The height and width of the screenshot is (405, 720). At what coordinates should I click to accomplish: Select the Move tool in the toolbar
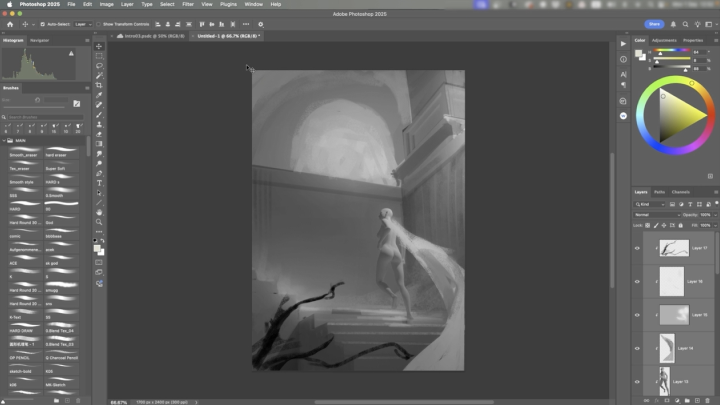point(99,46)
